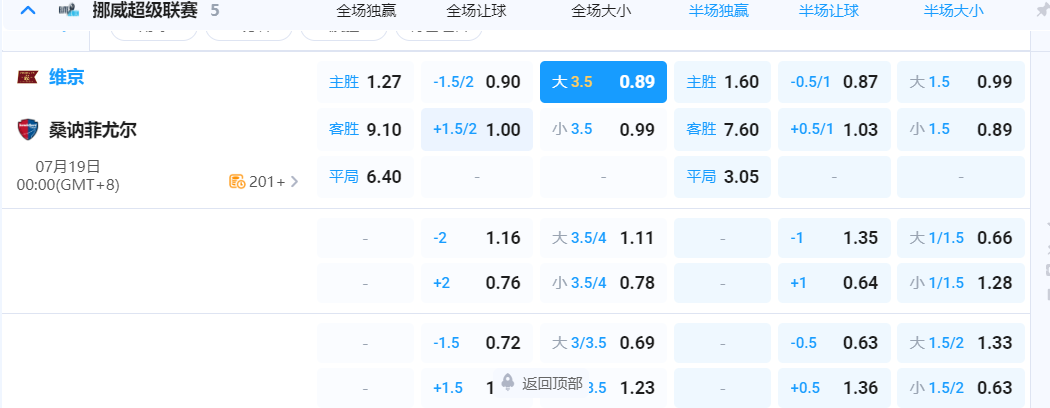Image resolution: width=1050 pixels, height=408 pixels.
Task: Click the 维京 team crest icon
Action: click(27, 78)
